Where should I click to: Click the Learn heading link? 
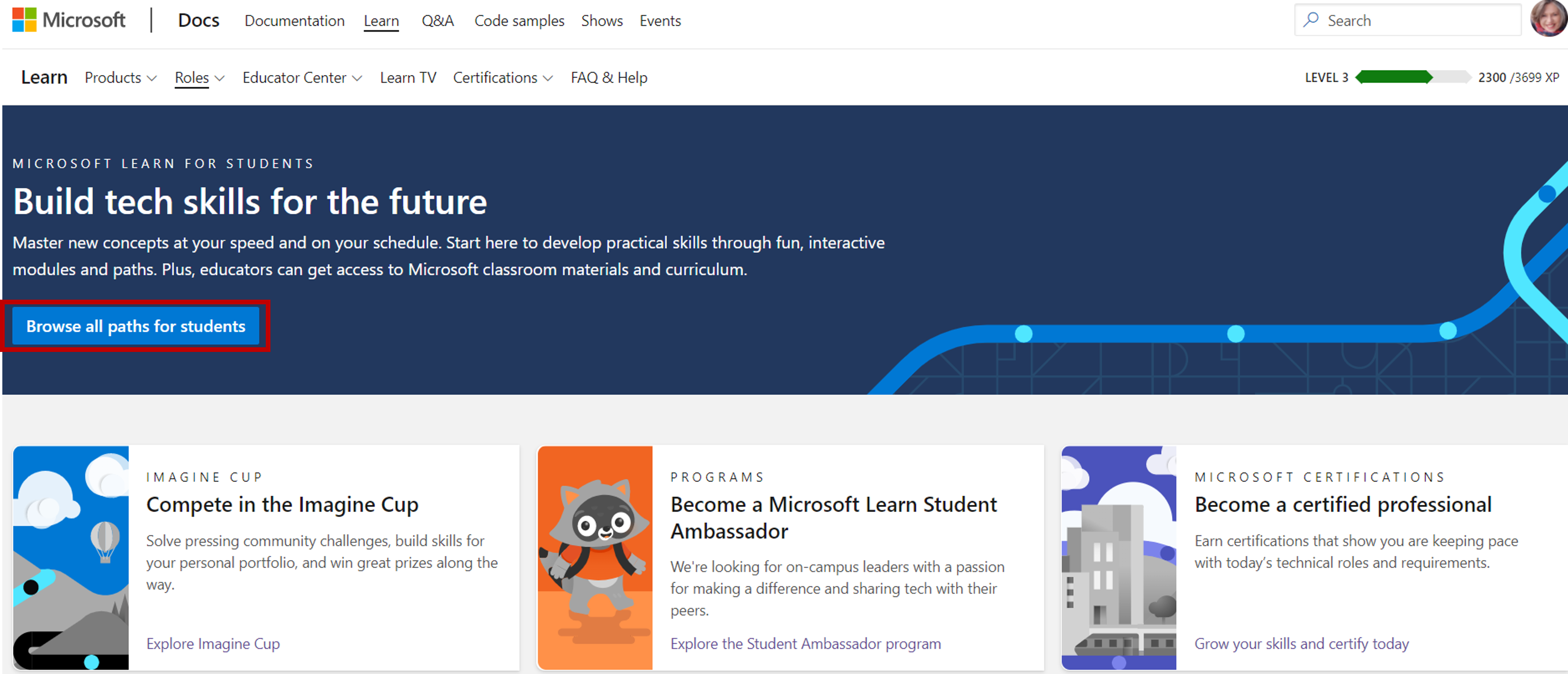tap(44, 77)
